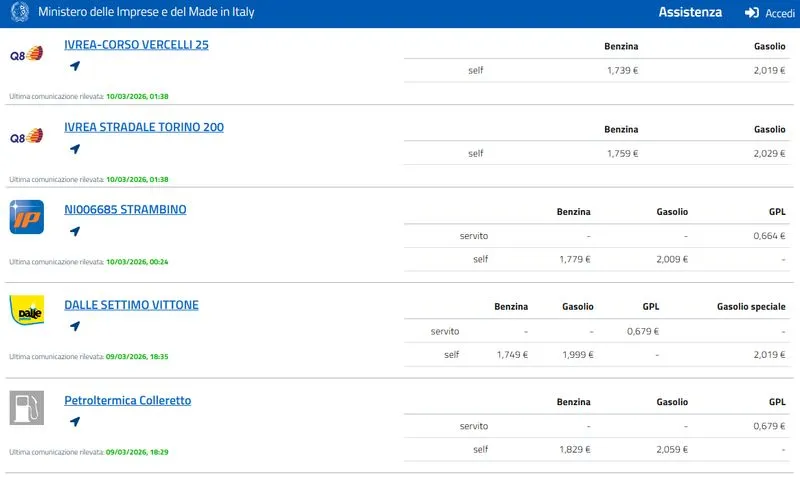Open navigation arrow for Ivrea Stradale Torino 200
The height and width of the screenshot is (480, 800).
point(74,149)
